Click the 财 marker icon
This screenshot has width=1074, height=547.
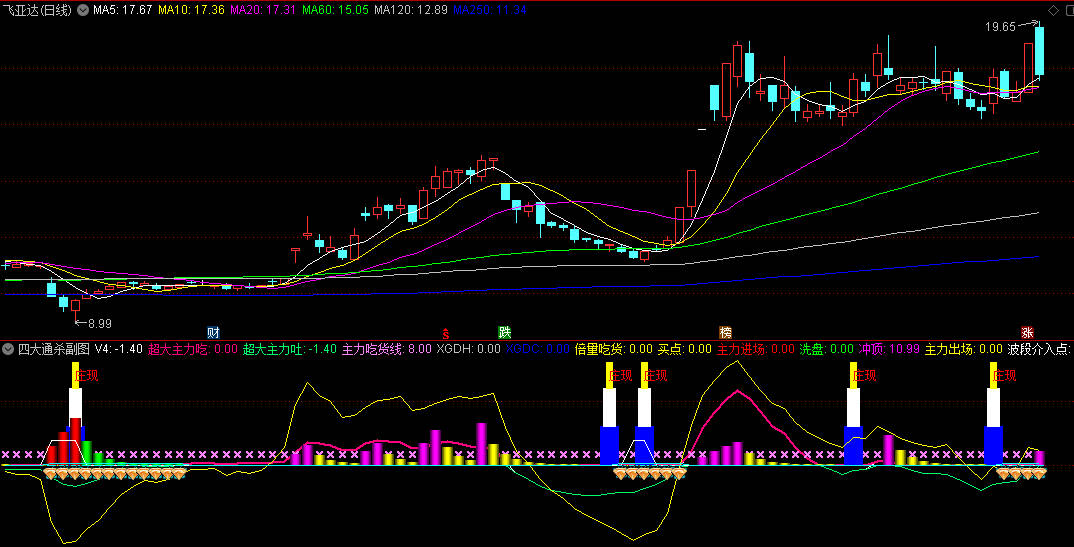pyautogui.click(x=214, y=333)
